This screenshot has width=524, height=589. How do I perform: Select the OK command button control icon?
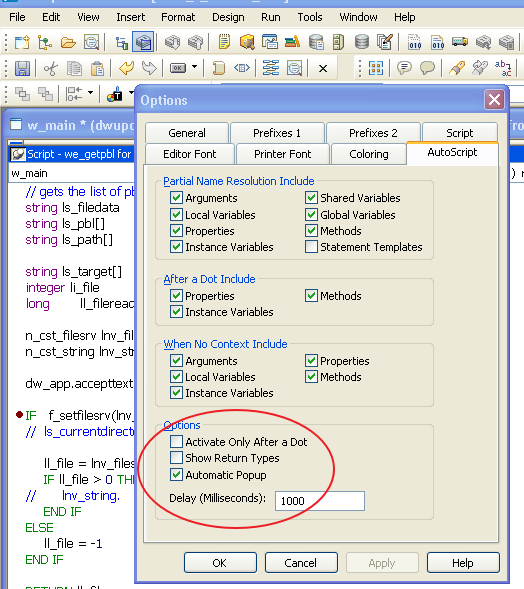point(178,68)
